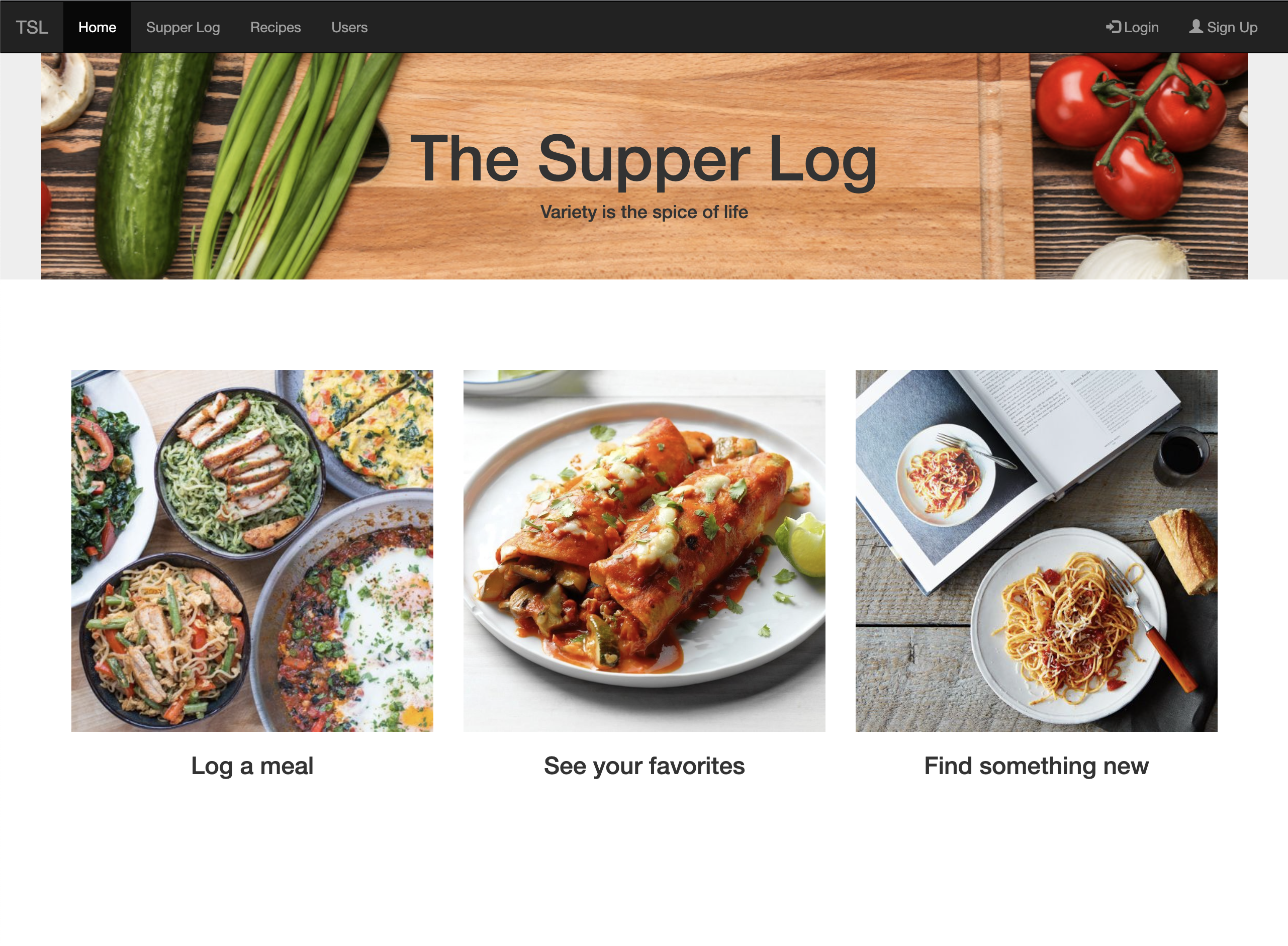Click the meal bowls photo thumbnail
The image size is (1288, 946).
coord(252,550)
